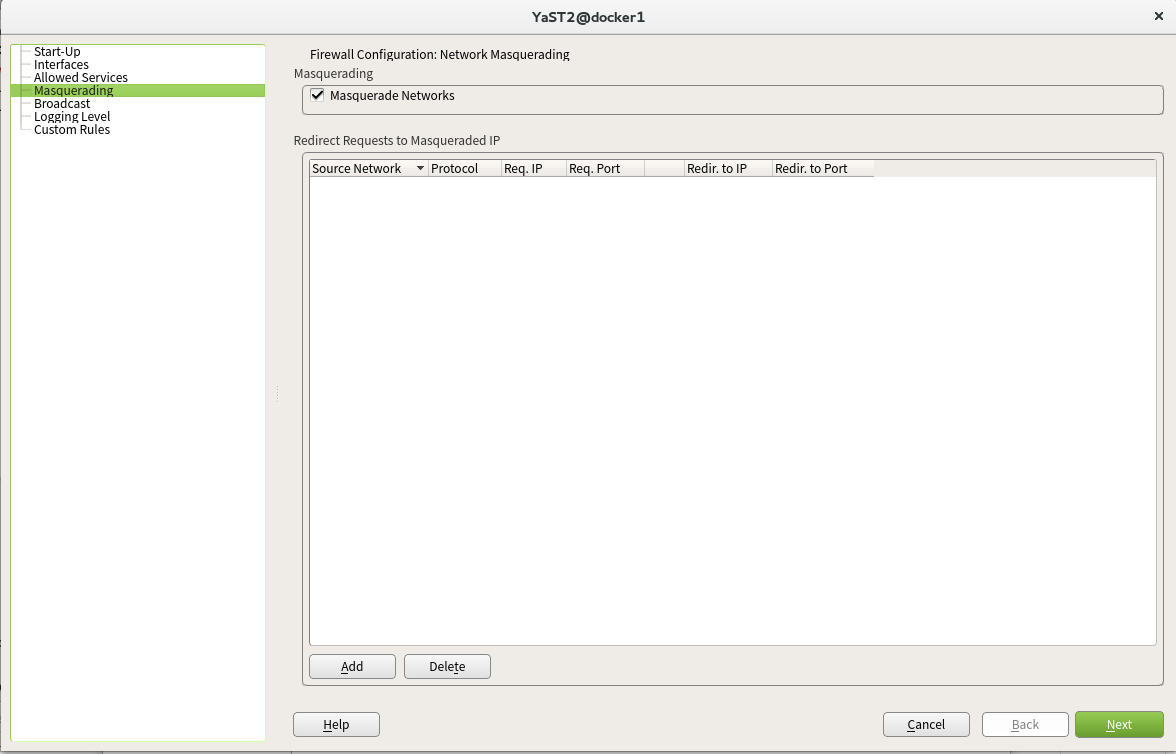Click the Req. IP column header

point(533,169)
